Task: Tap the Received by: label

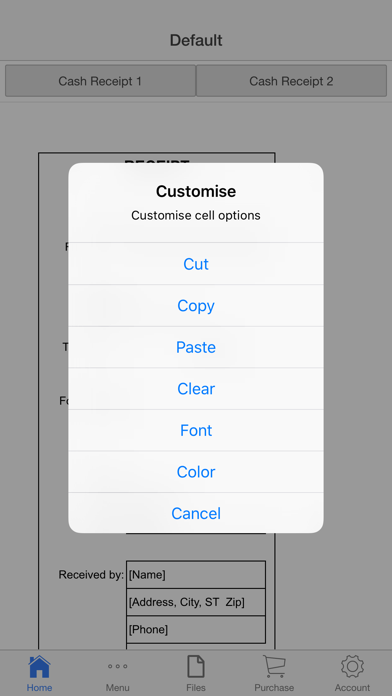Action: click(91, 575)
